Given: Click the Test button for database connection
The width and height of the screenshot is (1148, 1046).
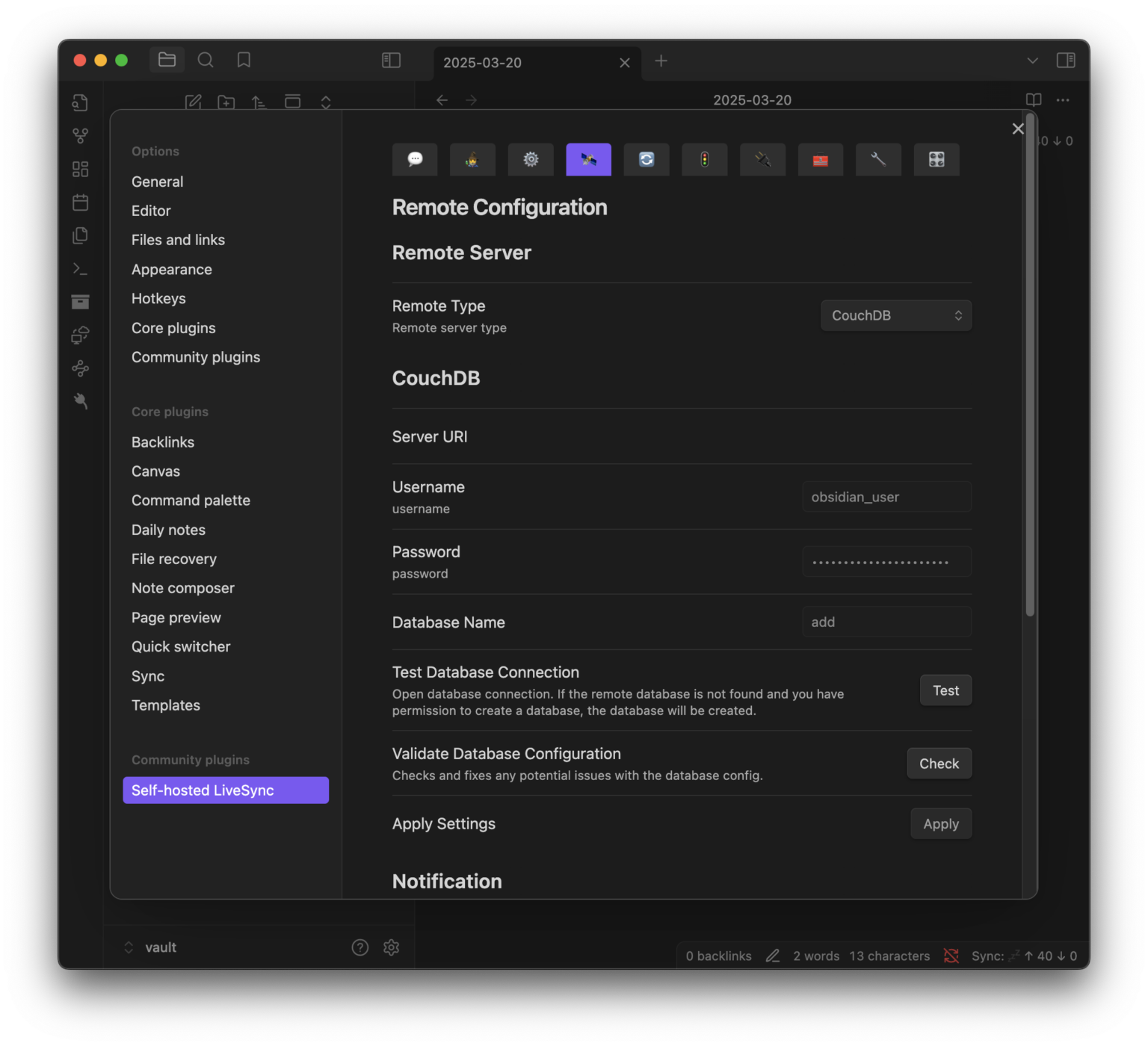Looking at the screenshot, I should click(x=945, y=690).
